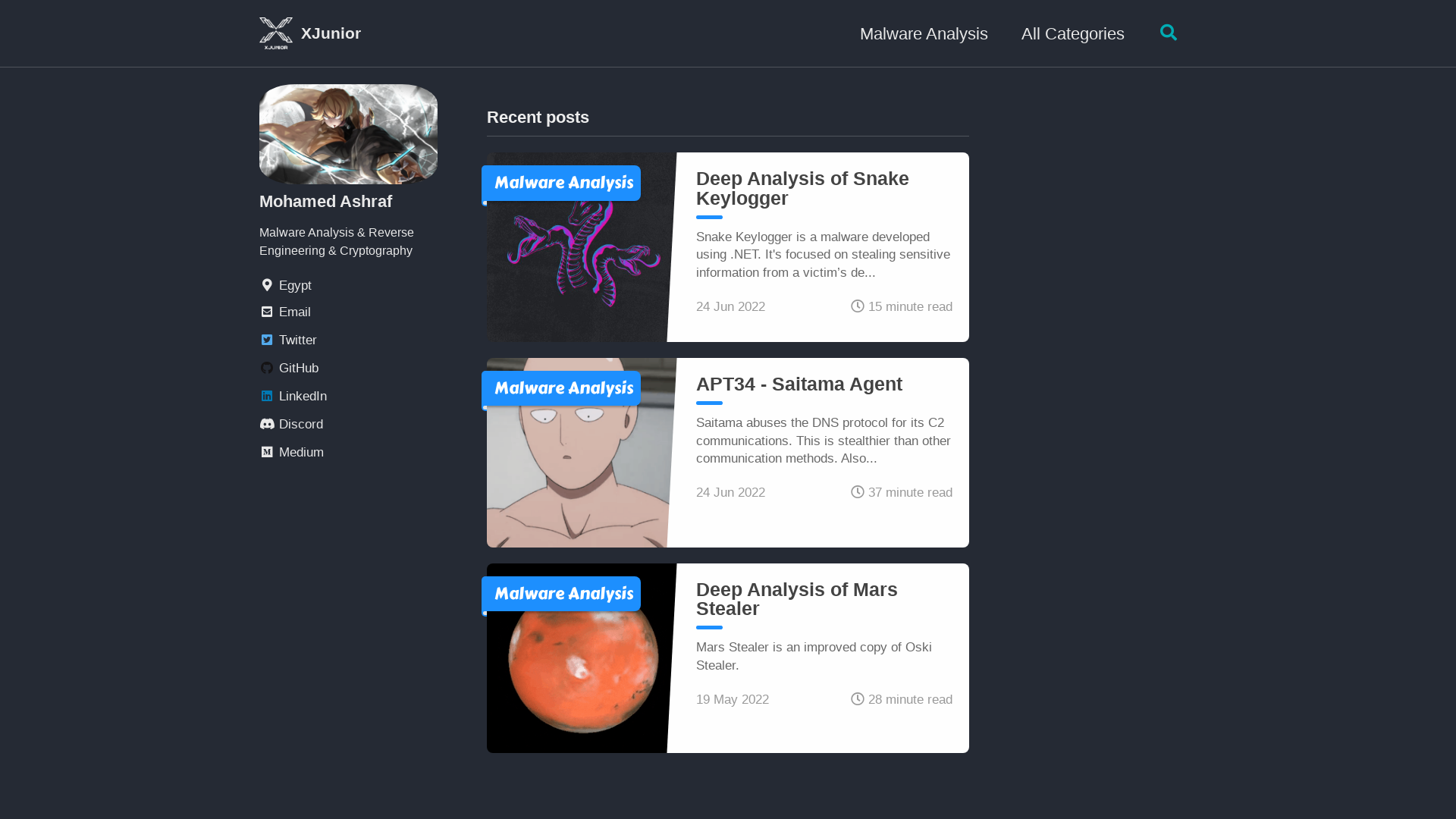Click the search magnifier icon
This screenshot has width=1456, height=819.
(1168, 33)
